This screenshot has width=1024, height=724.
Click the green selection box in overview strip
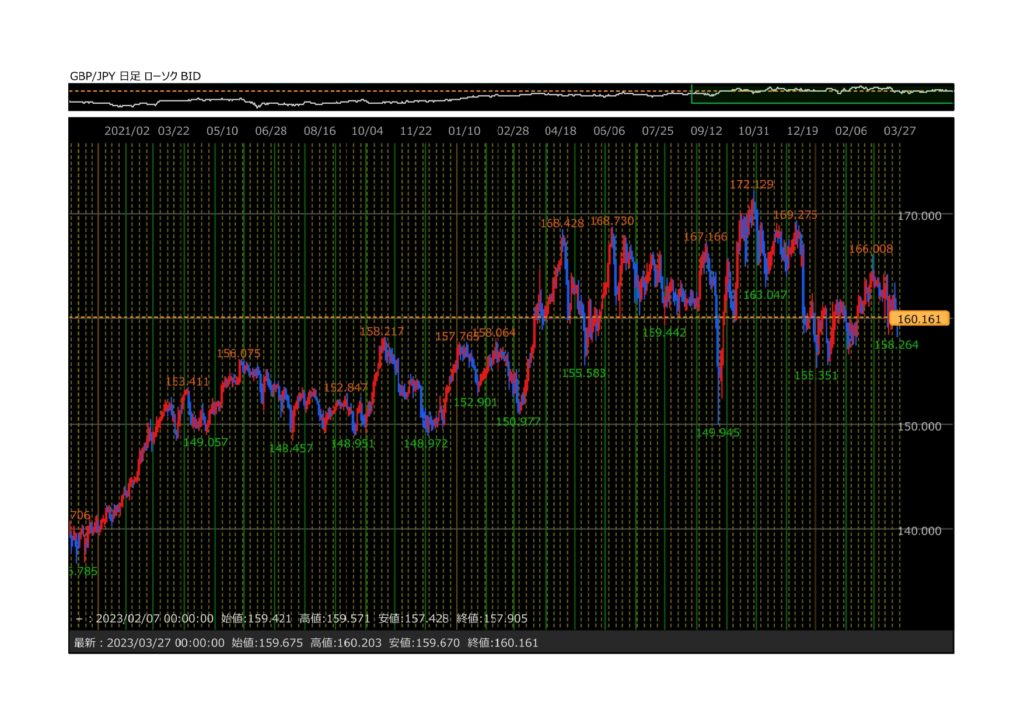[822, 95]
